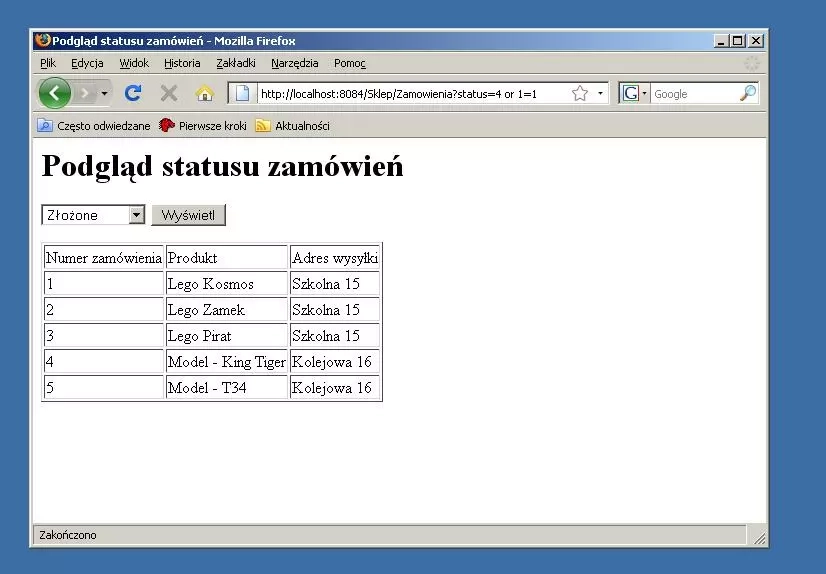Reload the page with the refresh icon

pyautogui.click(x=133, y=93)
